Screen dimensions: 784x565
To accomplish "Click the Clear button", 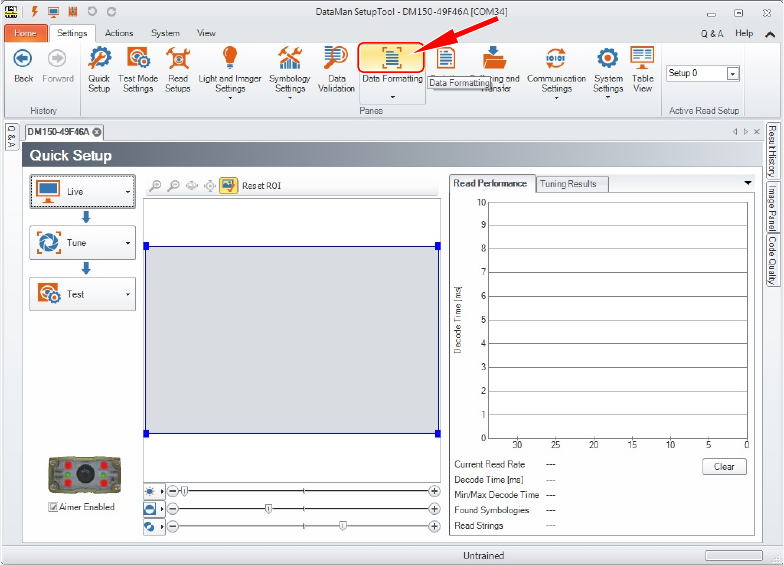I will pyautogui.click(x=724, y=466).
